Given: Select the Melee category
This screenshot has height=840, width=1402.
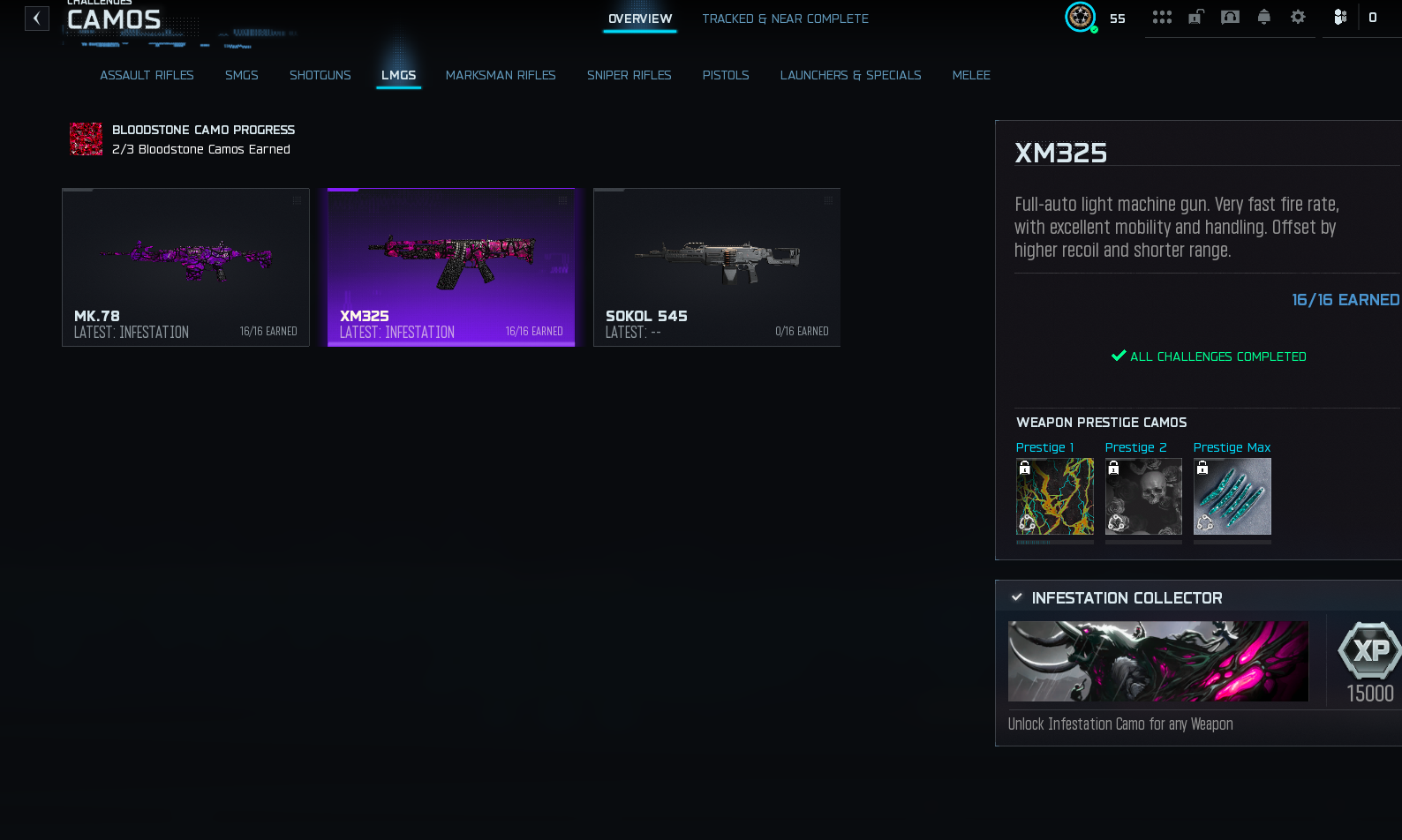Looking at the screenshot, I should coord(971,75).
